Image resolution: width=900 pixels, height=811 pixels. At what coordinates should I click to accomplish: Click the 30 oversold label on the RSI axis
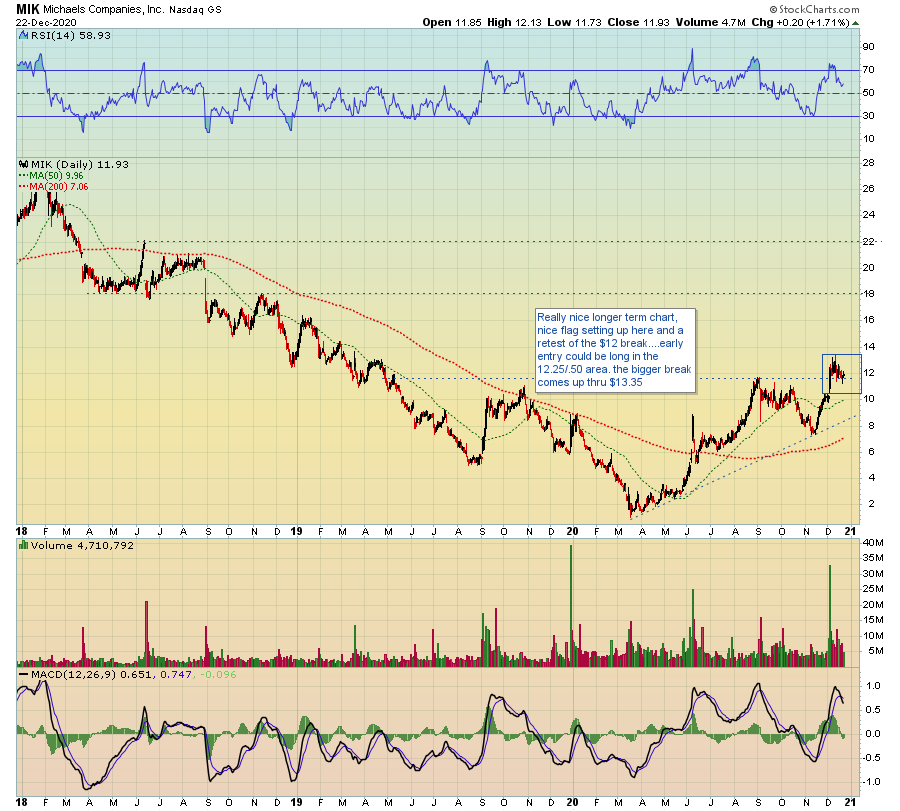(868, 116)
